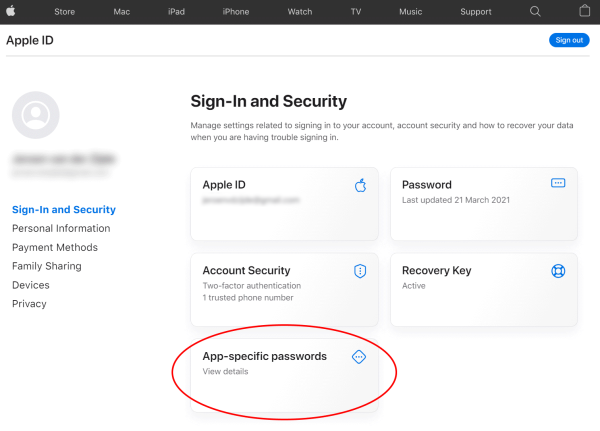Click the Password card dots icon

[558, 184]
